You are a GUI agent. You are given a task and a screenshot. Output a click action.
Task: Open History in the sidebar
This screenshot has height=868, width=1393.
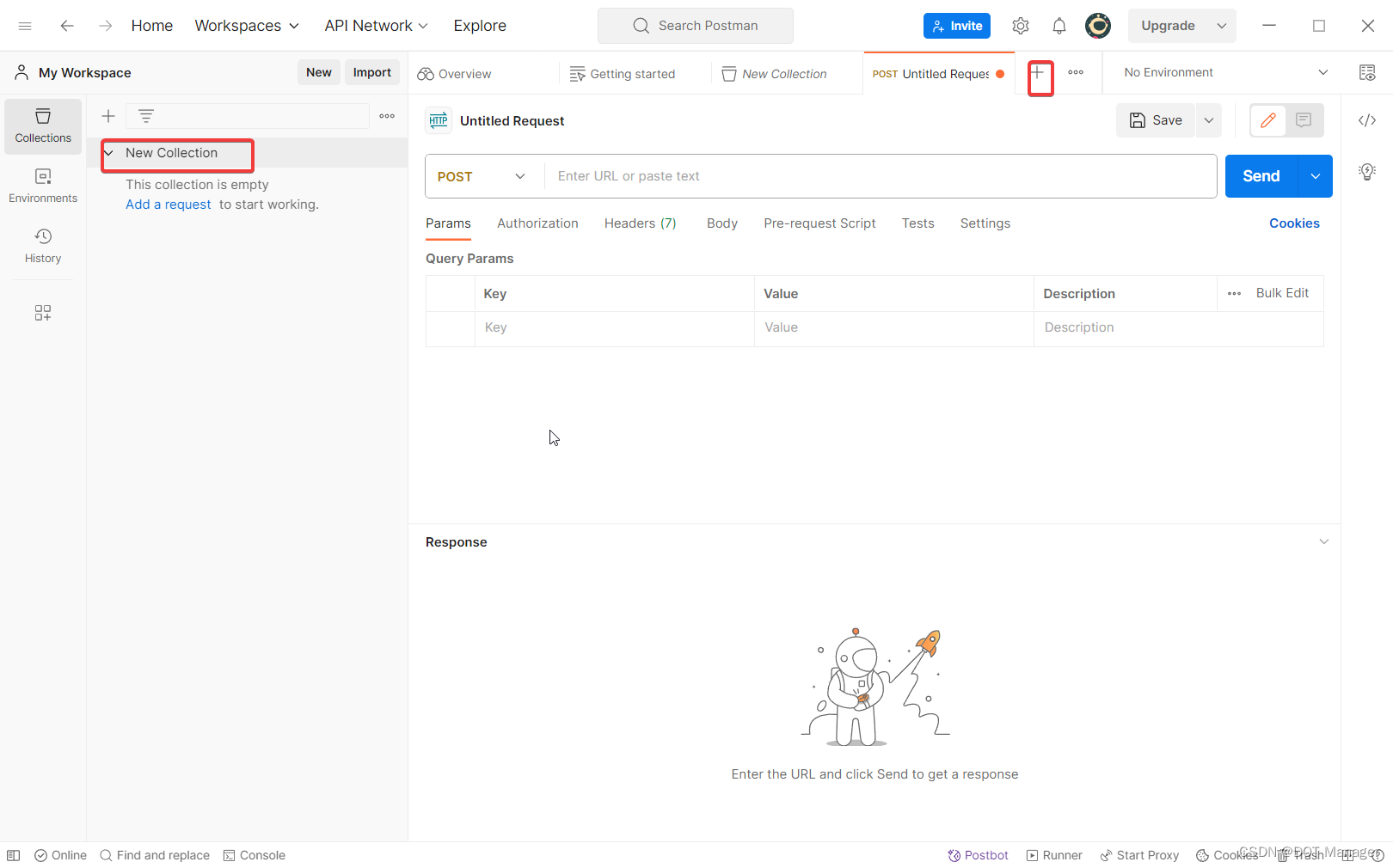[x=43, y=247]
